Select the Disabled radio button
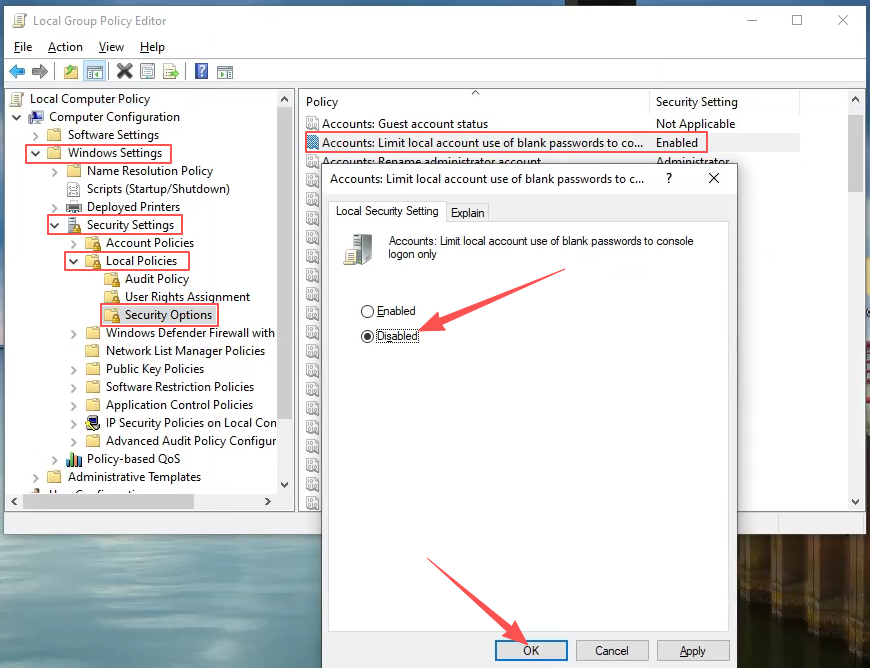The height and width of the screenshot is (668, 870). click(x=367, y=336)
